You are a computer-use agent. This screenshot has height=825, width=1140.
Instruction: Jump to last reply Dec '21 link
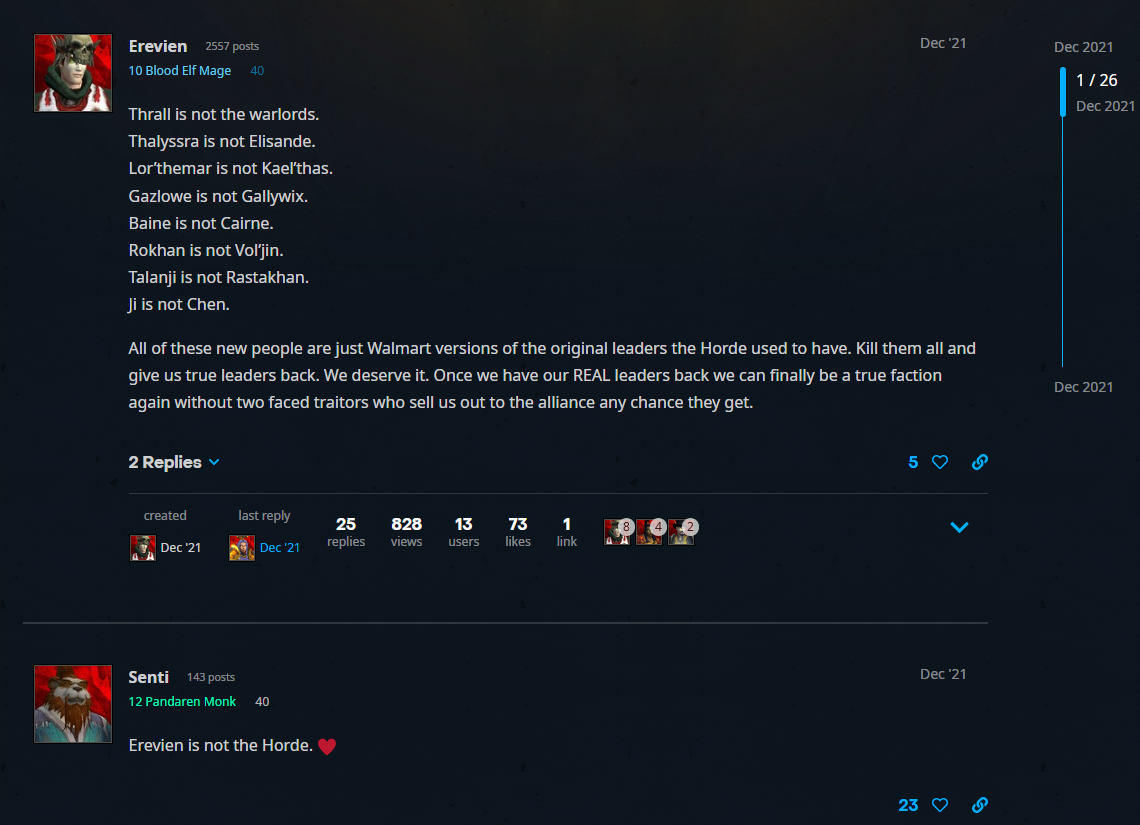(x=280, y=547)
